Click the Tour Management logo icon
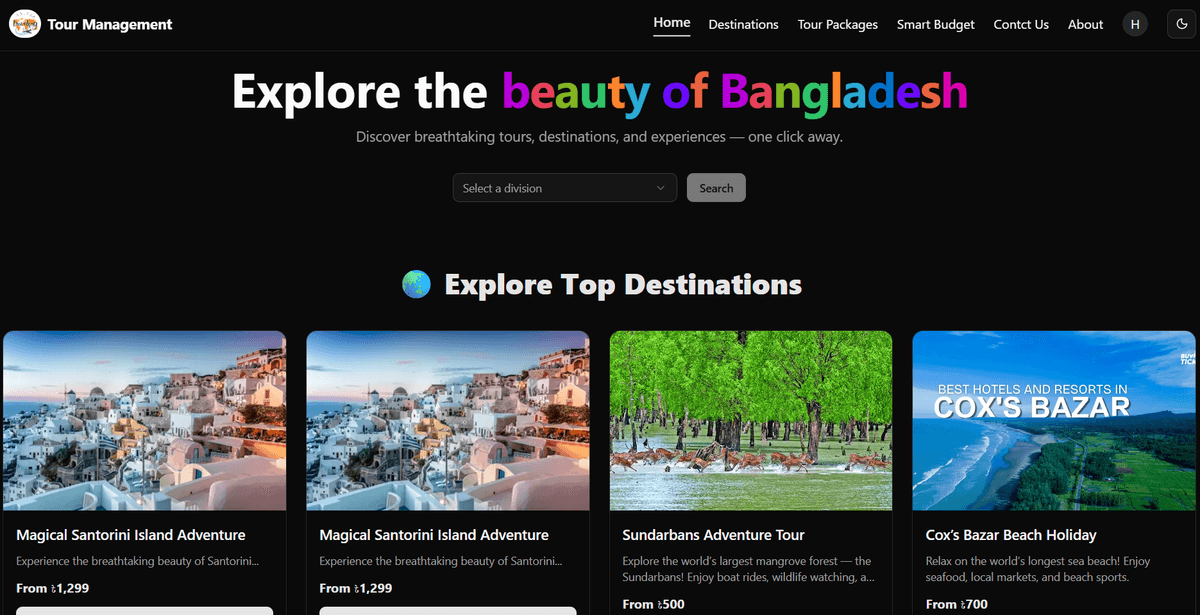1200x615 pixels. coord(24,24)
